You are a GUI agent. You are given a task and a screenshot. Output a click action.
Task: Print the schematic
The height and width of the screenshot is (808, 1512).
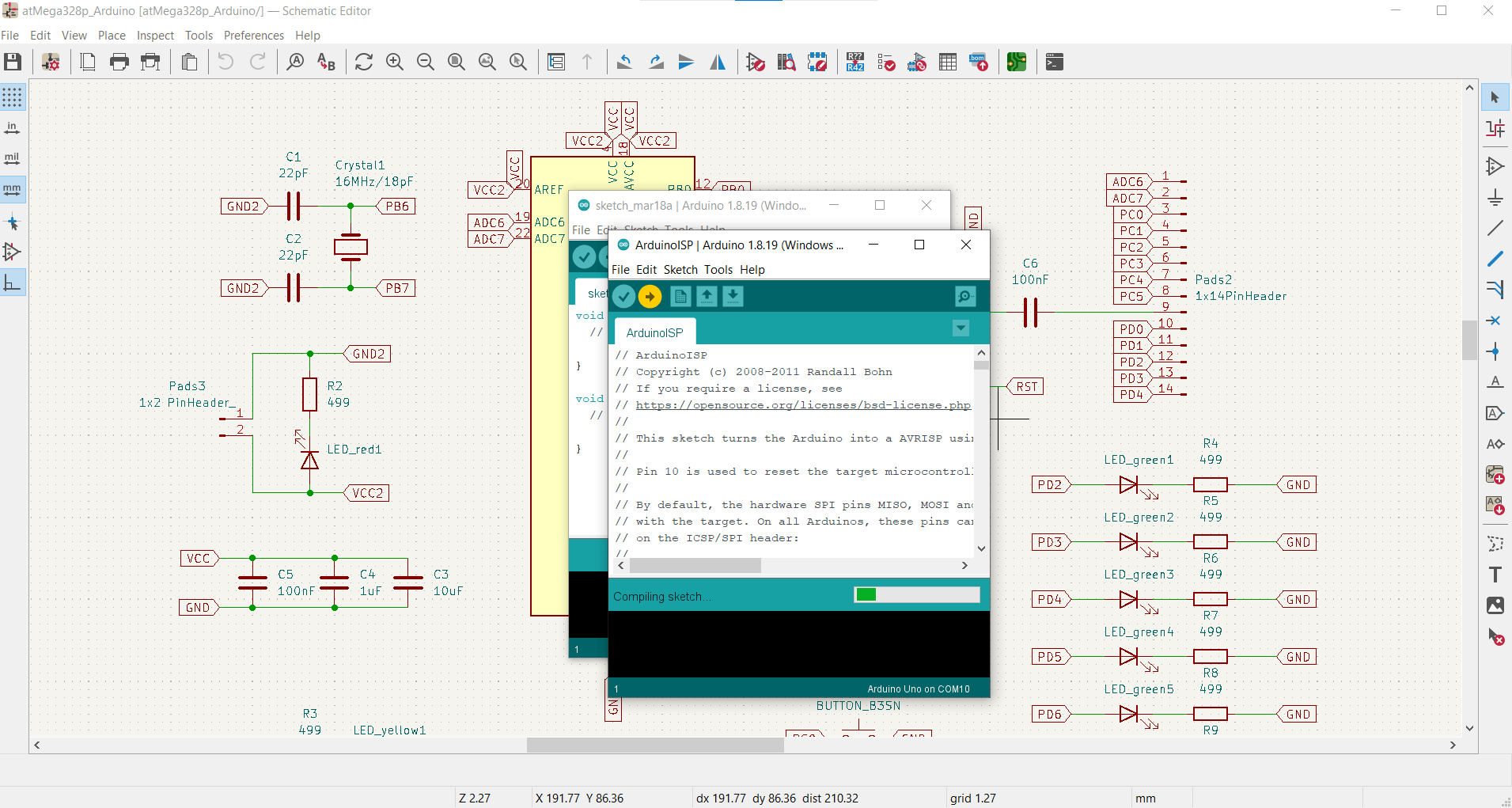click(x=119, y=62)
